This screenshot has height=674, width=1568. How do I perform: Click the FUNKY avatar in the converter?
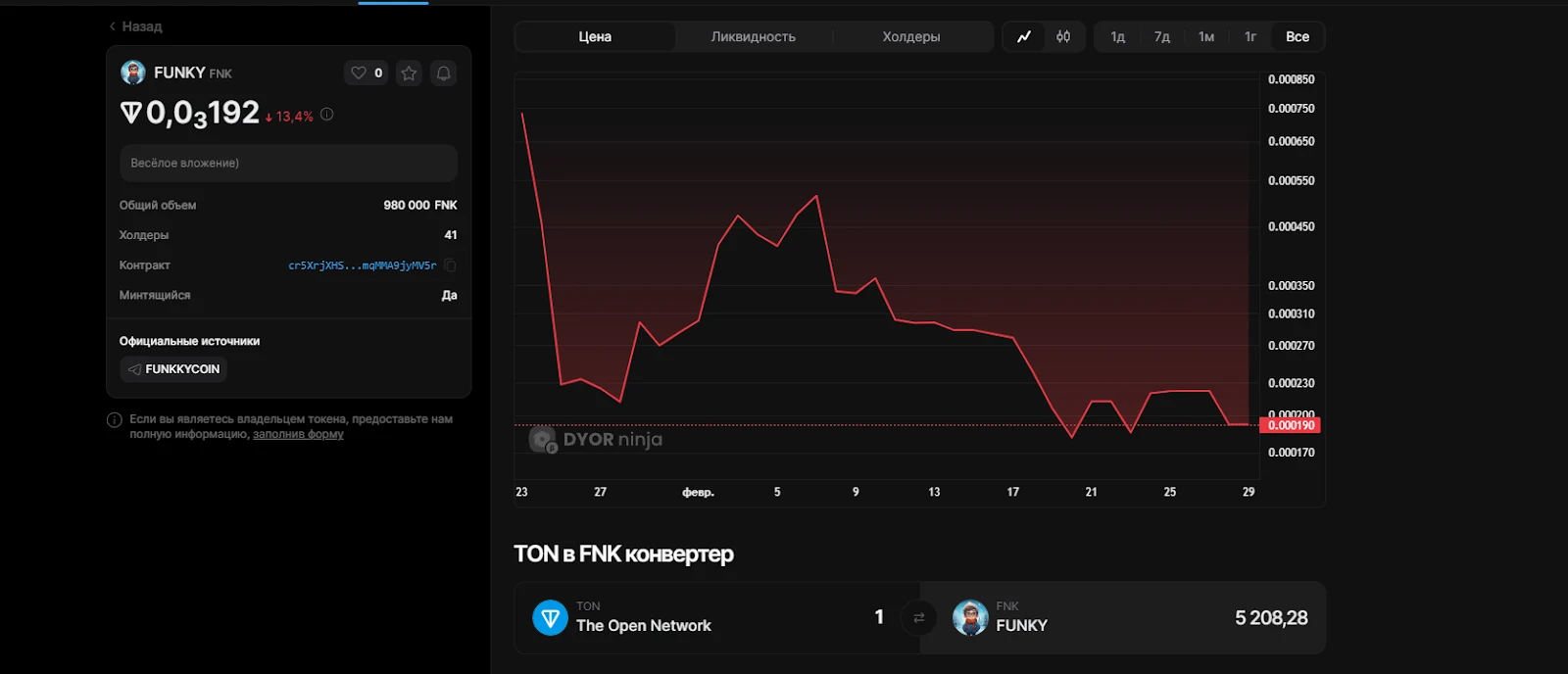tap(970, 617)
